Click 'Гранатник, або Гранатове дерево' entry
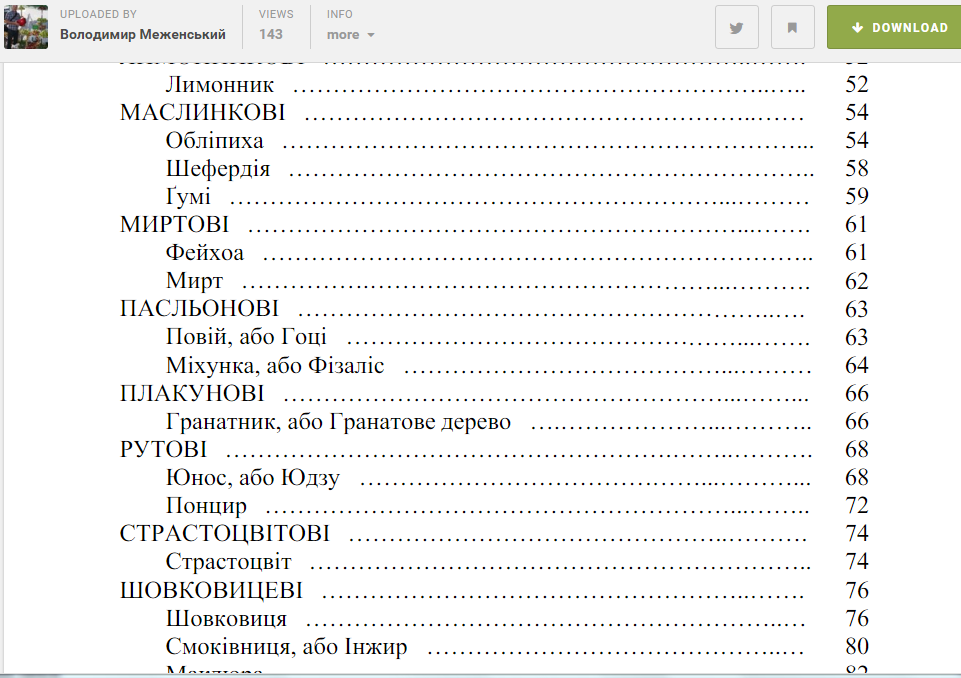The height and width of the screenshot is (678, 961). (338, 422)
